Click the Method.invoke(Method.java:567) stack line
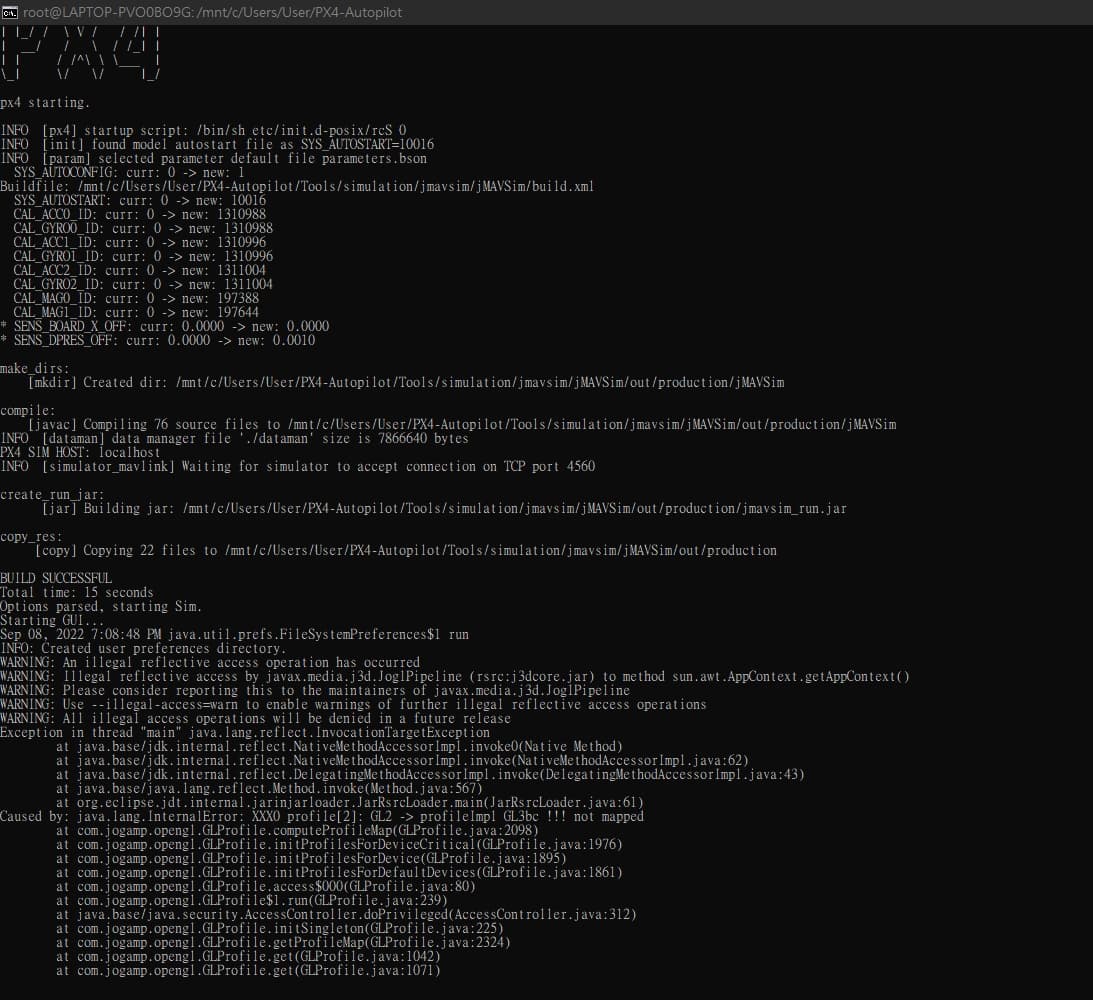 pos(269,788)
